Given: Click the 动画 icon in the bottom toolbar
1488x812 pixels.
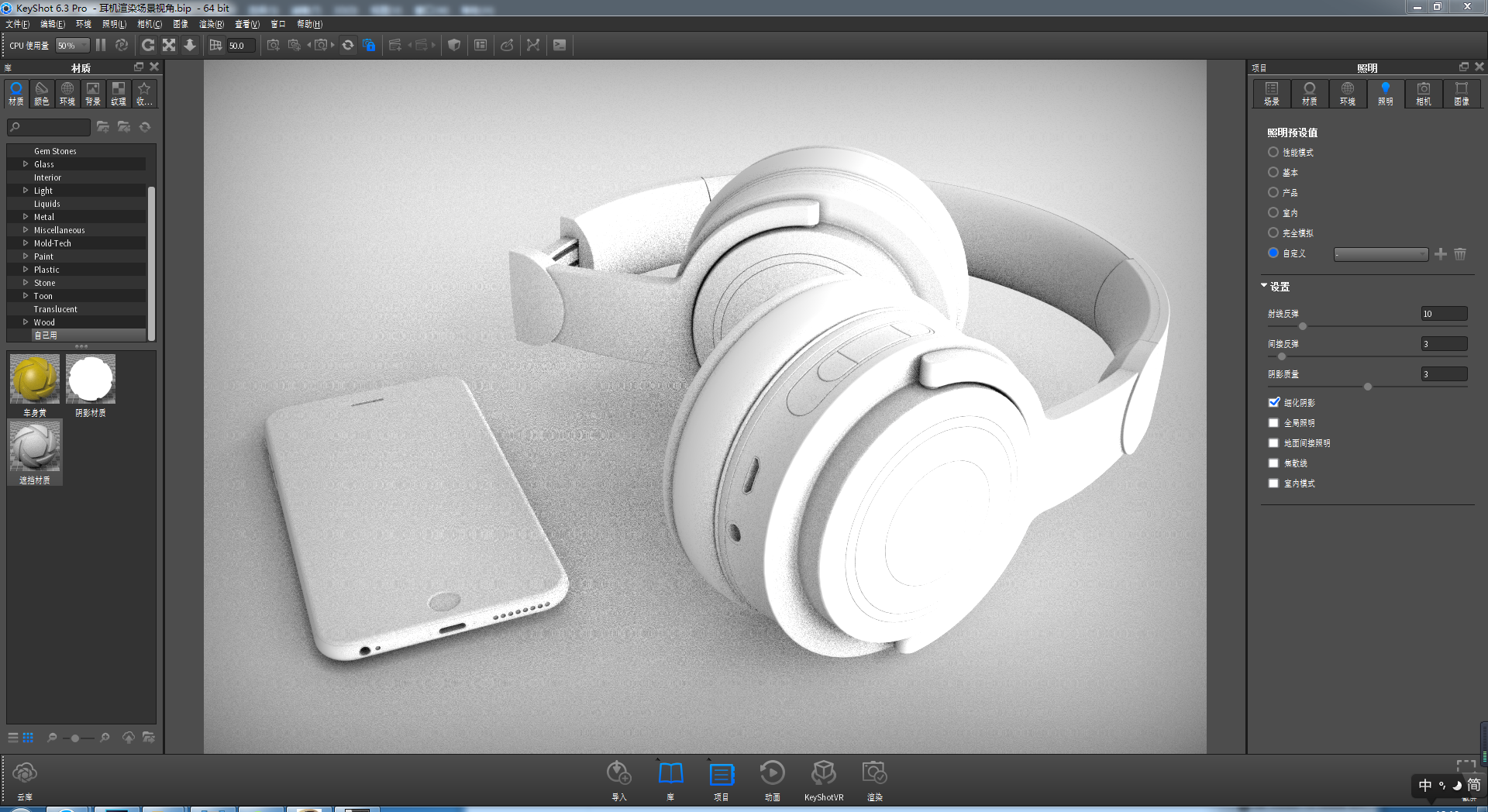Looking at the screenshot, I should coord(772,775).
